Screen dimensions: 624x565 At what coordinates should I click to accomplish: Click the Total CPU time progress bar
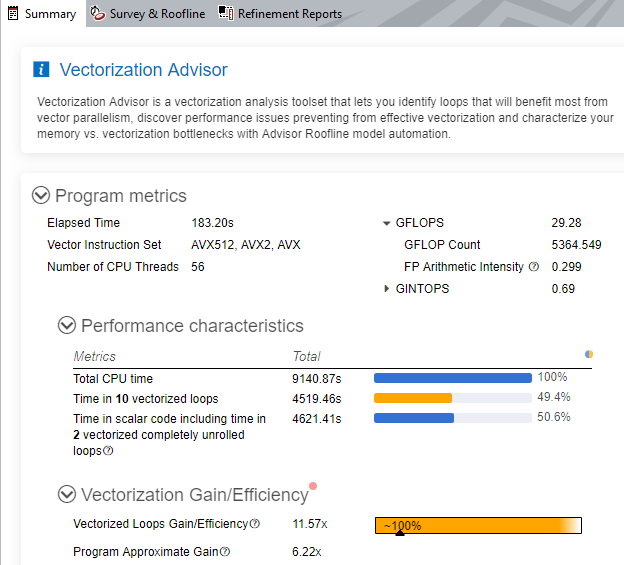[x=452, y=378]
